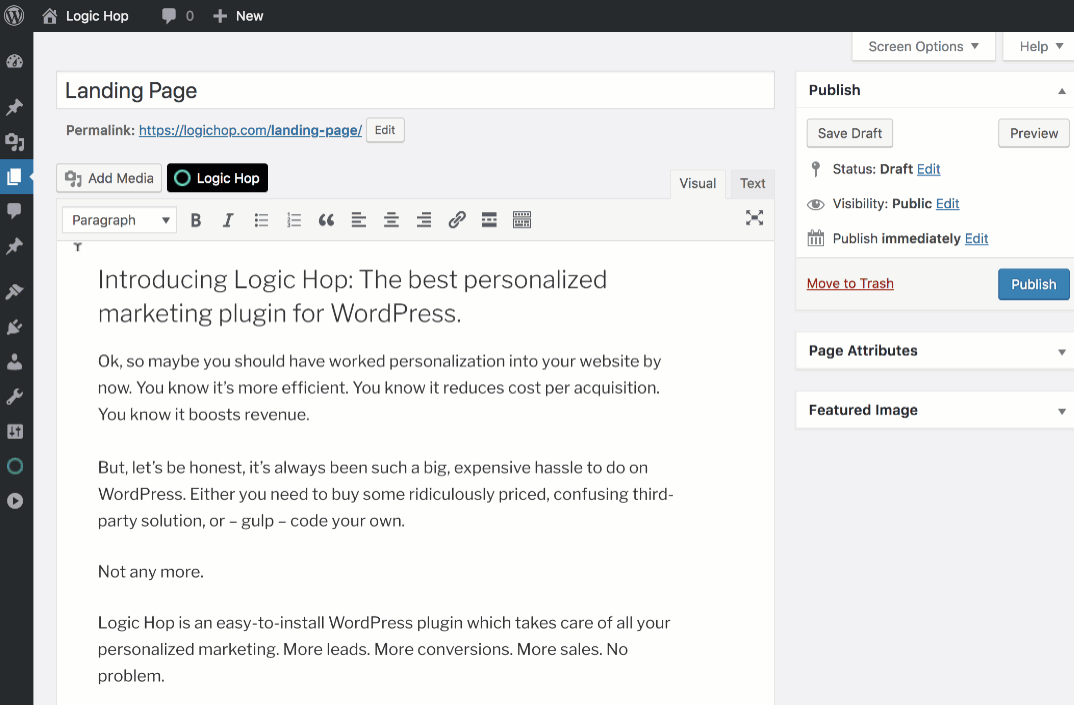The image size is (1074, 705).
Task: Open the WordPress logo menu
Action: coord(14,15)
